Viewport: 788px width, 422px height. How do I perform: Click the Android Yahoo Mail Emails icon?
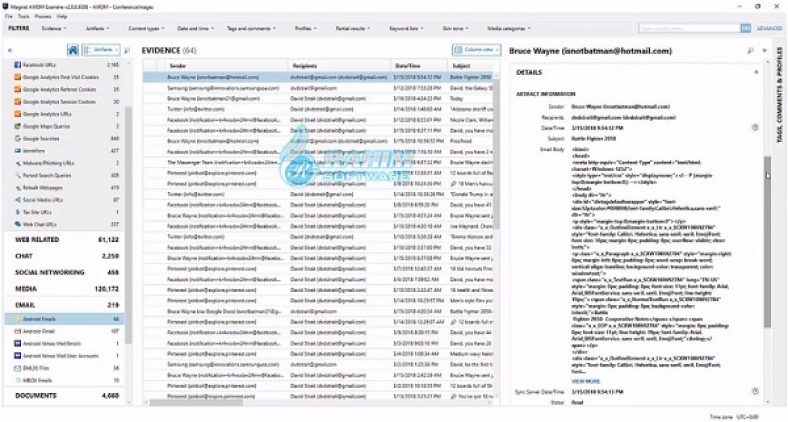[18, 344]
